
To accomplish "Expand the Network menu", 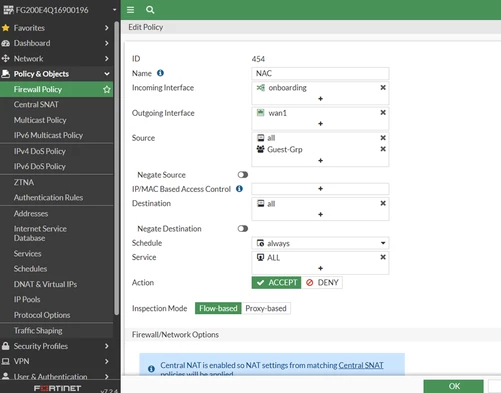I will click(107, 58).
